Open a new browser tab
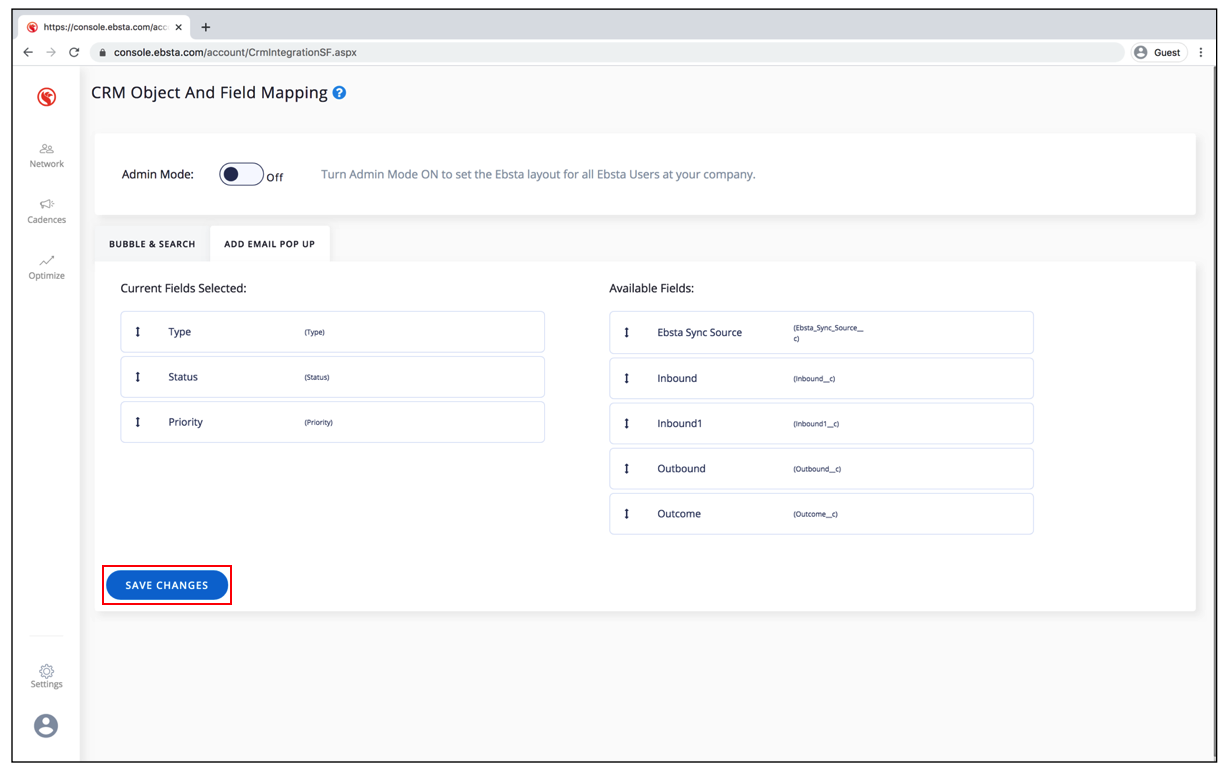This screenshot has height=776, width=1228. click(206, 27)
